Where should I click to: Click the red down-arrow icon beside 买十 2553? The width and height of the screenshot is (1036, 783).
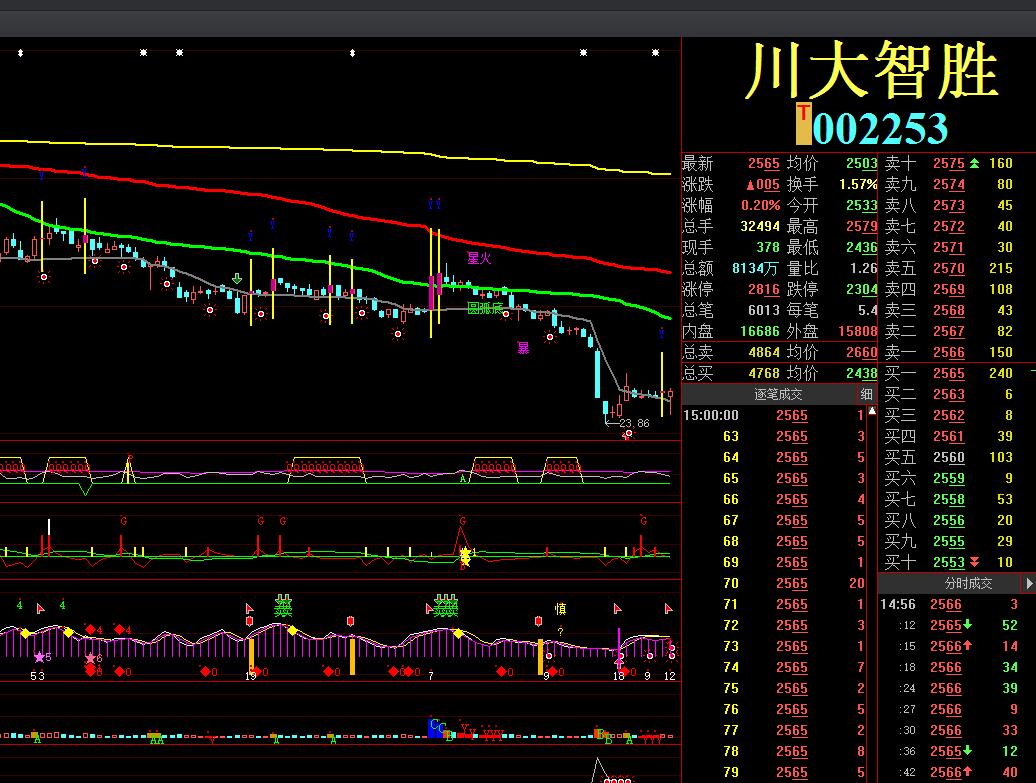pyautogui.click(x=975, y=562)
